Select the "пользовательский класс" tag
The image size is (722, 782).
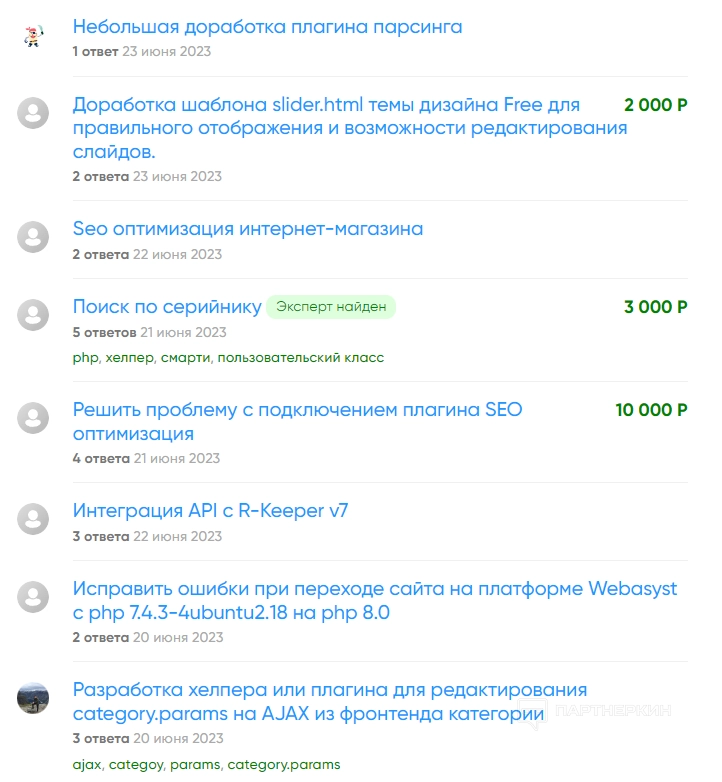[x=301, y=357]
